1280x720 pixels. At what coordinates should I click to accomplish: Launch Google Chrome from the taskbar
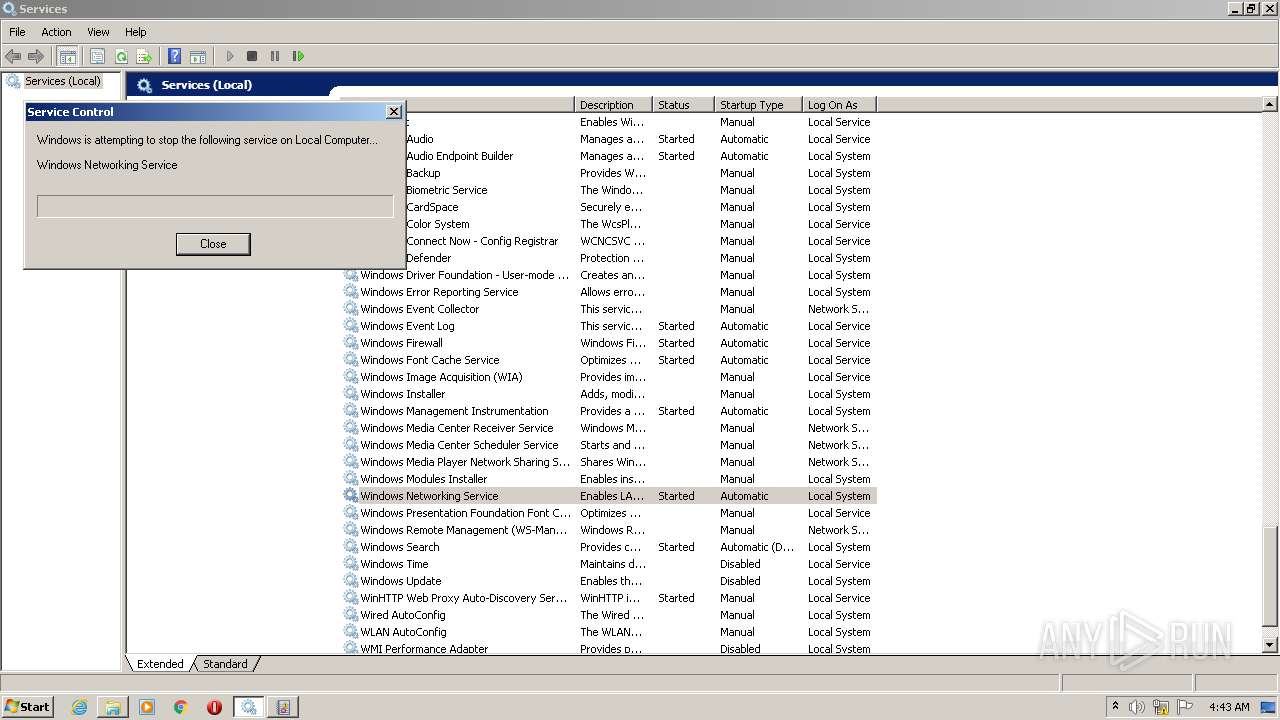click(x=181, y=707)
